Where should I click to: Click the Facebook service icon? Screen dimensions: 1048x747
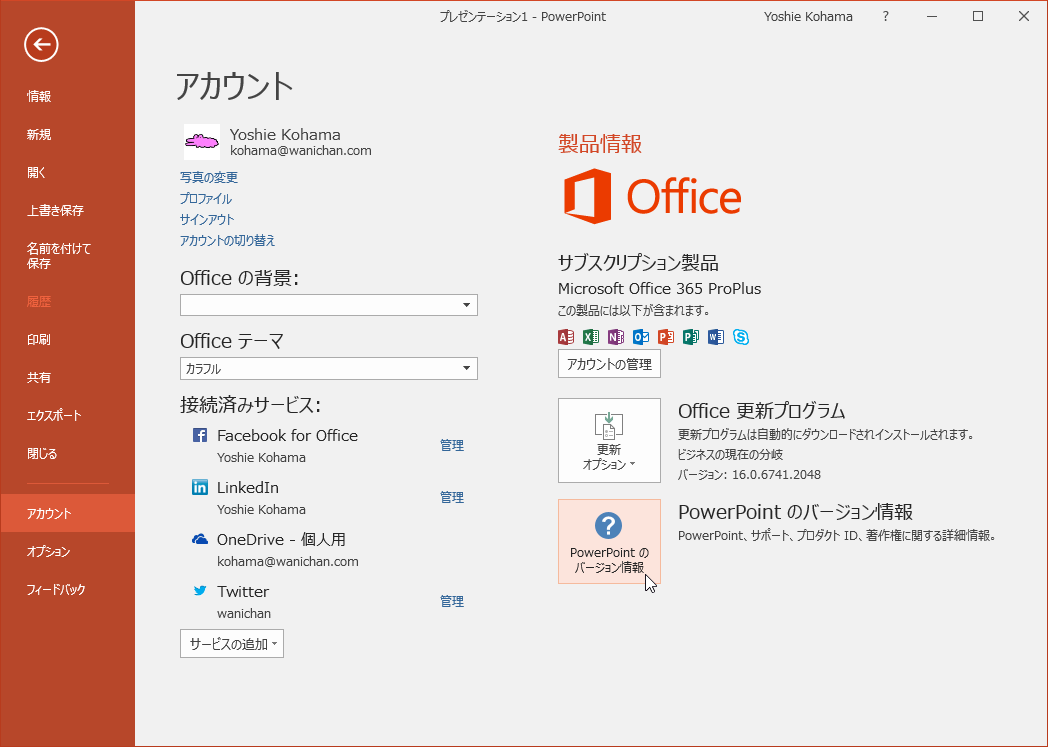click(x=200, y=435)
